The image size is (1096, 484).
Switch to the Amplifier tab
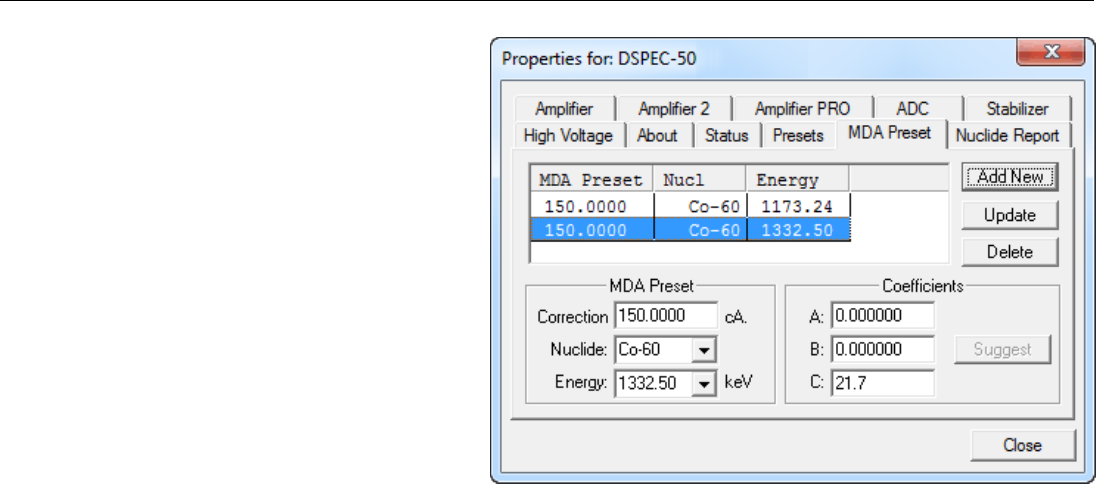564,108
